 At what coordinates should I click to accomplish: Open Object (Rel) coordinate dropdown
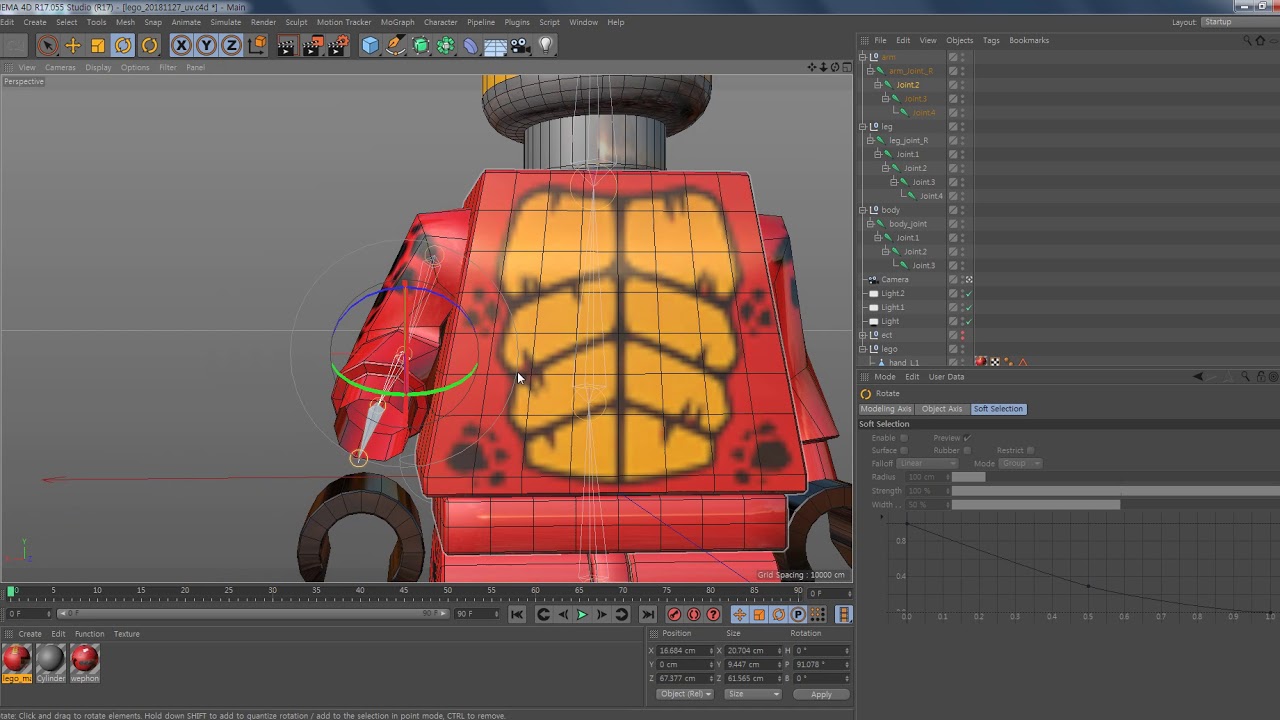(685, 694)
